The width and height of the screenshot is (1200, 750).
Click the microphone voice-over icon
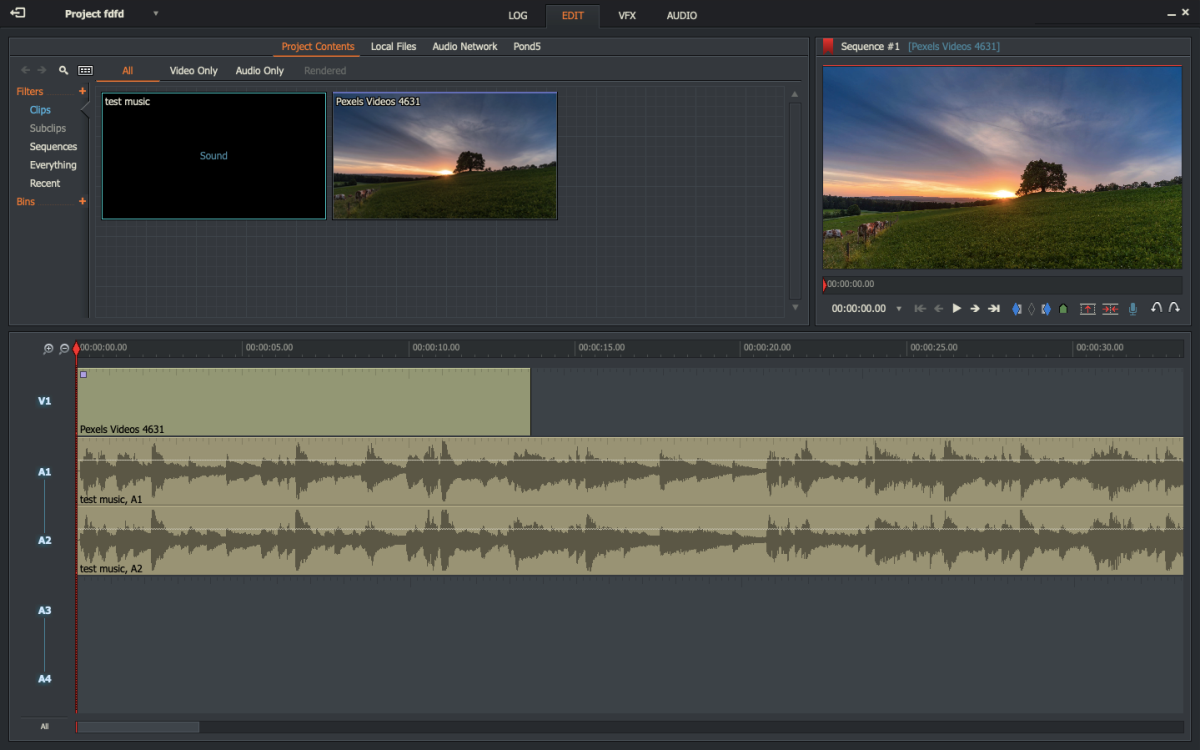pyautogui.click(x=1133, y=309)
